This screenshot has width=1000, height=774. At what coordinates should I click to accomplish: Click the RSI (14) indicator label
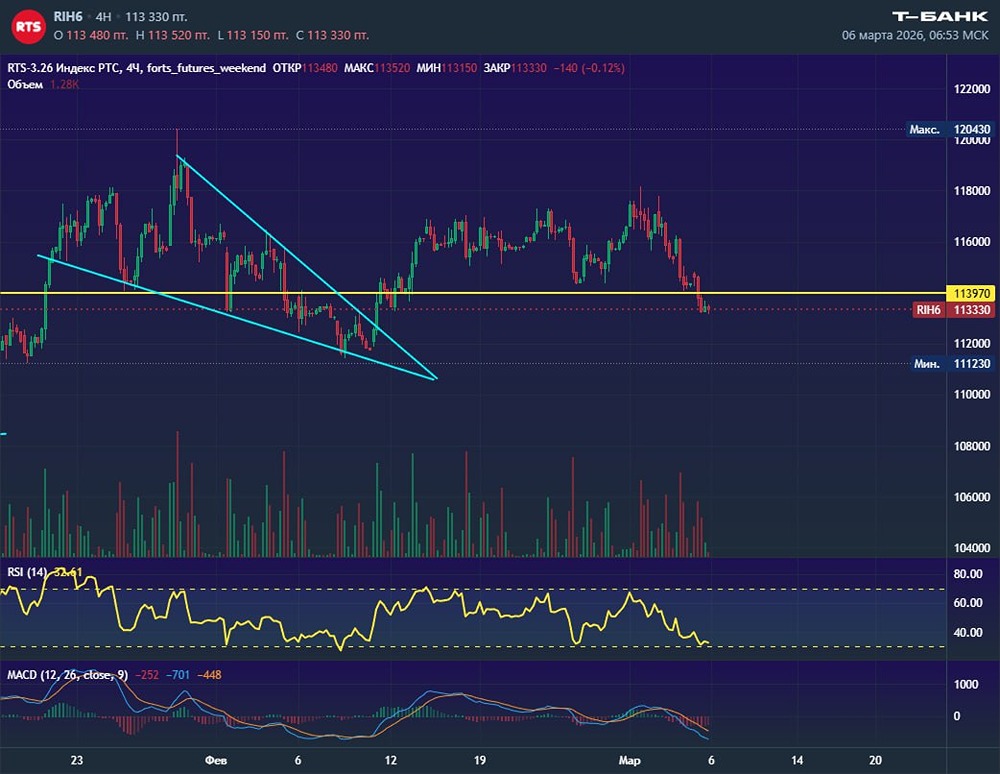27,572
